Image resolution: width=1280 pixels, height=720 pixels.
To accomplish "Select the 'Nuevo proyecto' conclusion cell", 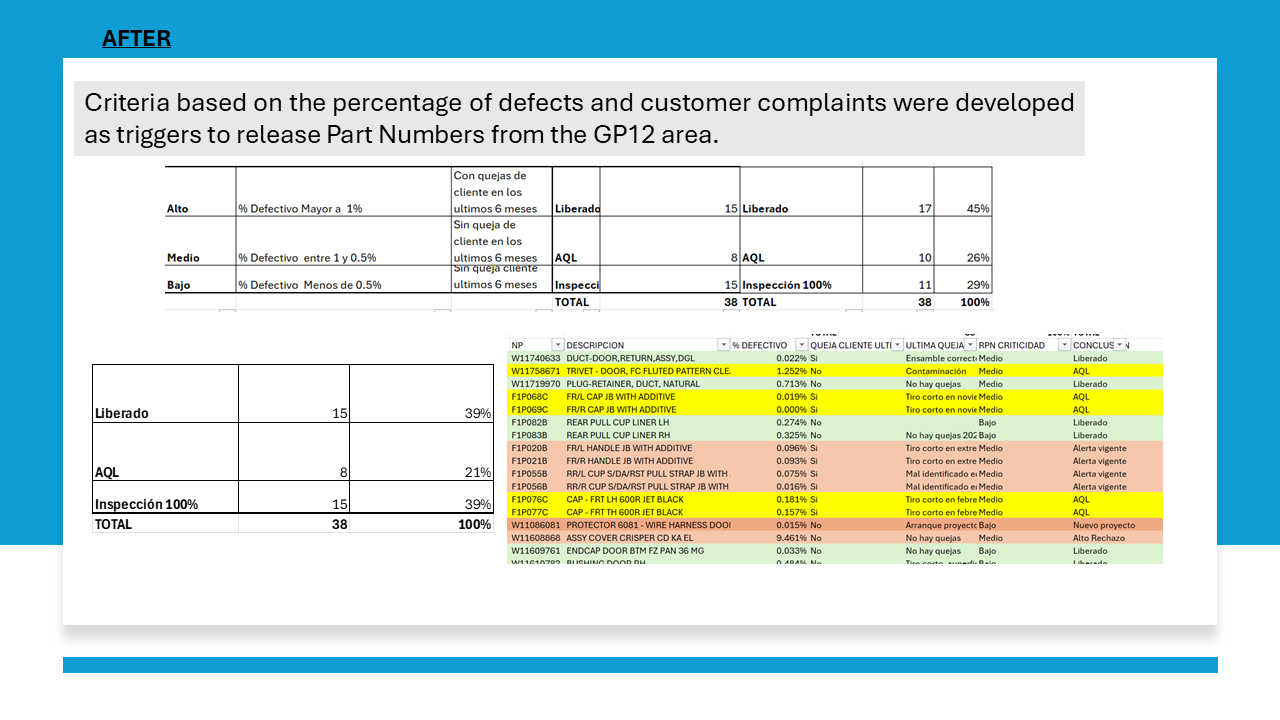I will pyautogui.click(x=1104, y=525).
